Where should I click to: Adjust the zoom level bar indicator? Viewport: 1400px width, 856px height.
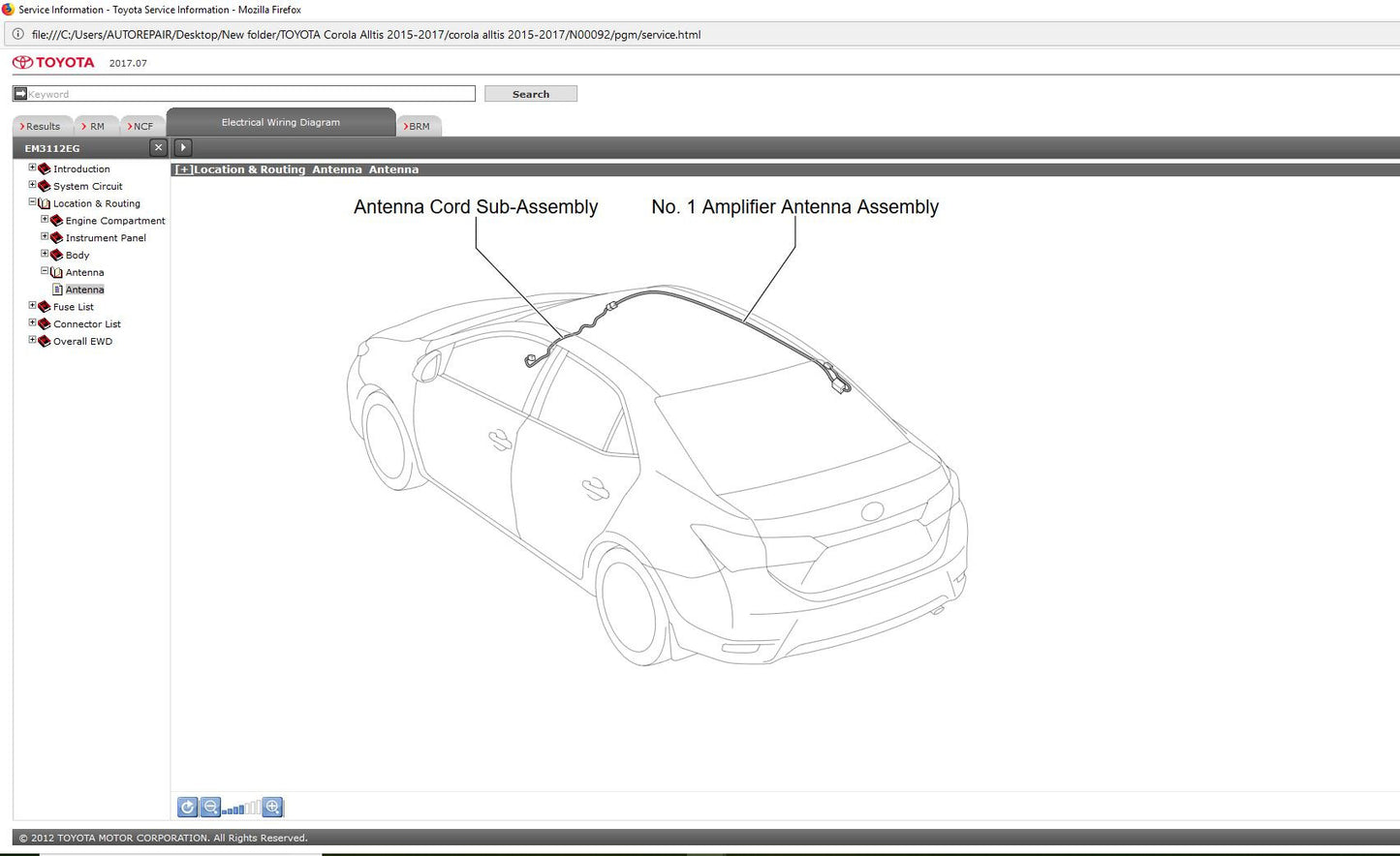(242, 807)
